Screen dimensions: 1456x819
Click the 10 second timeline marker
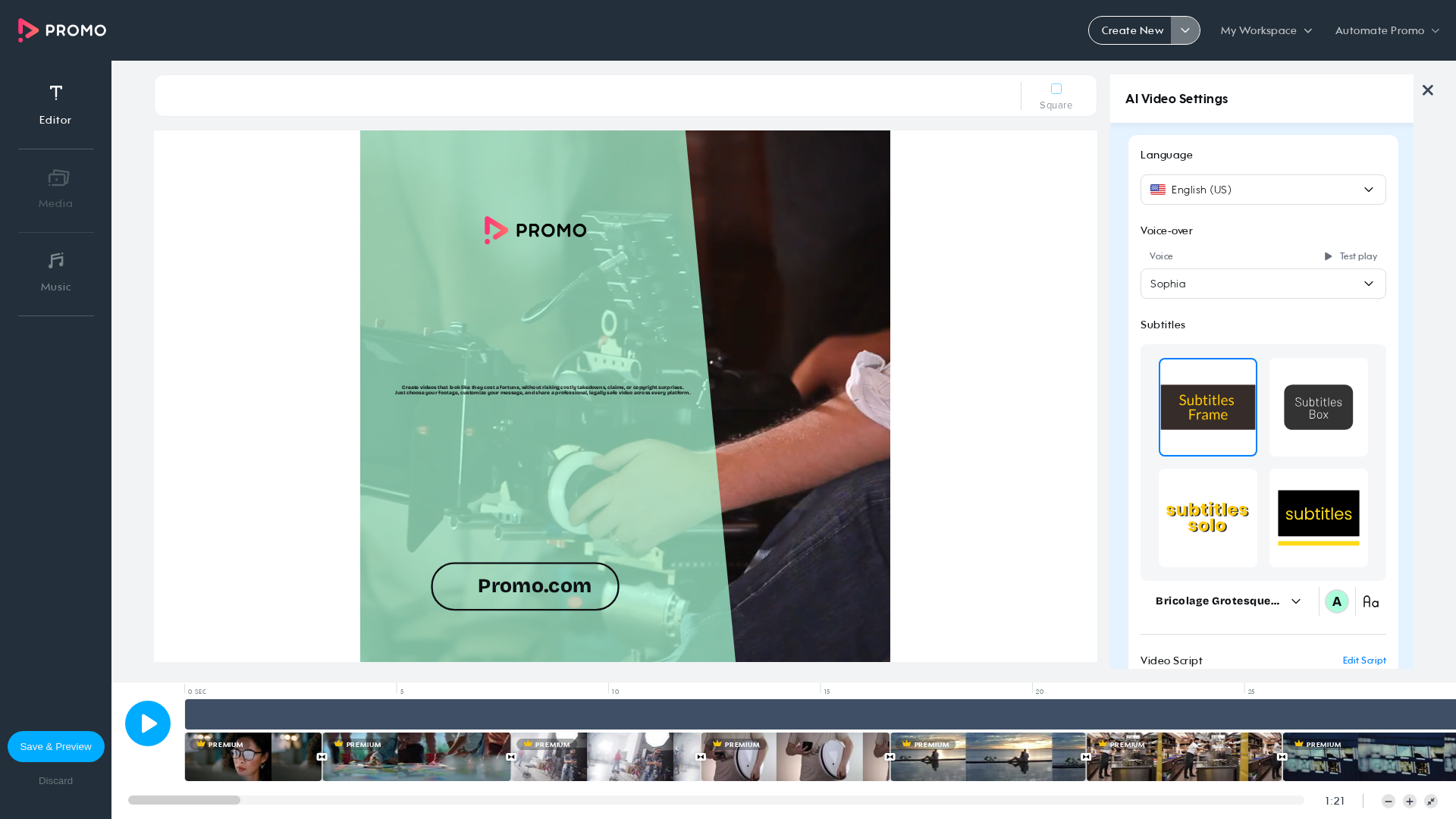(615, 692)
